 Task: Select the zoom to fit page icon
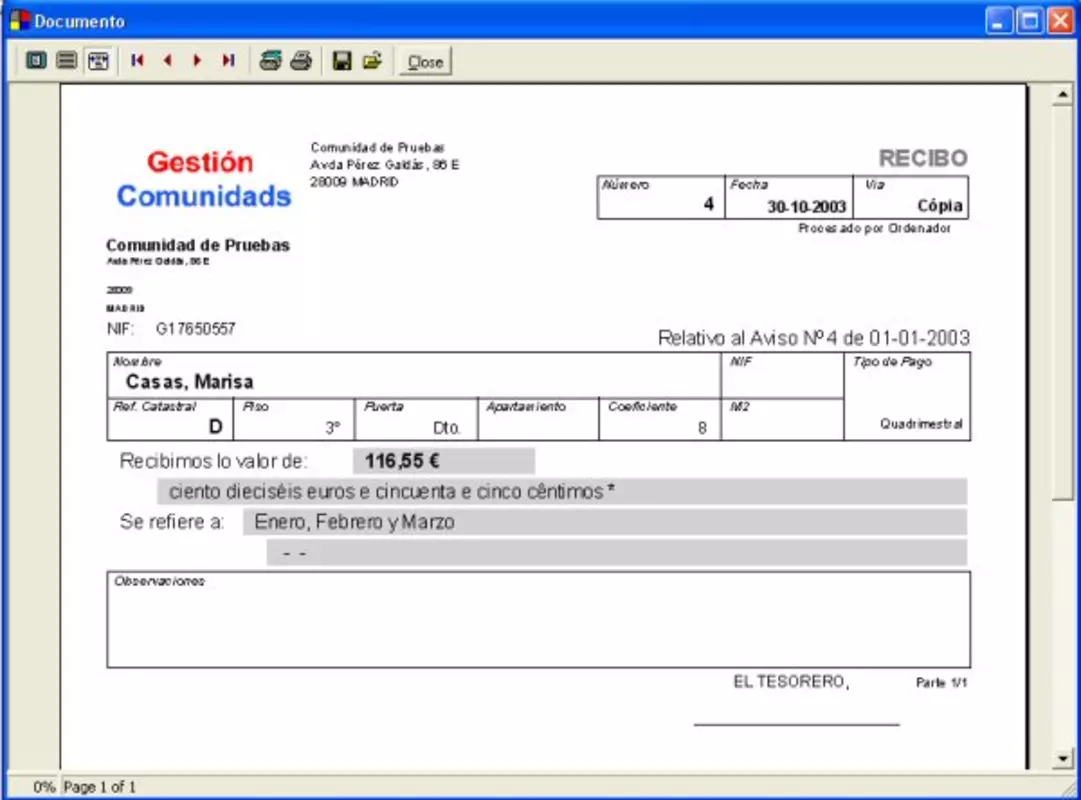36,61
